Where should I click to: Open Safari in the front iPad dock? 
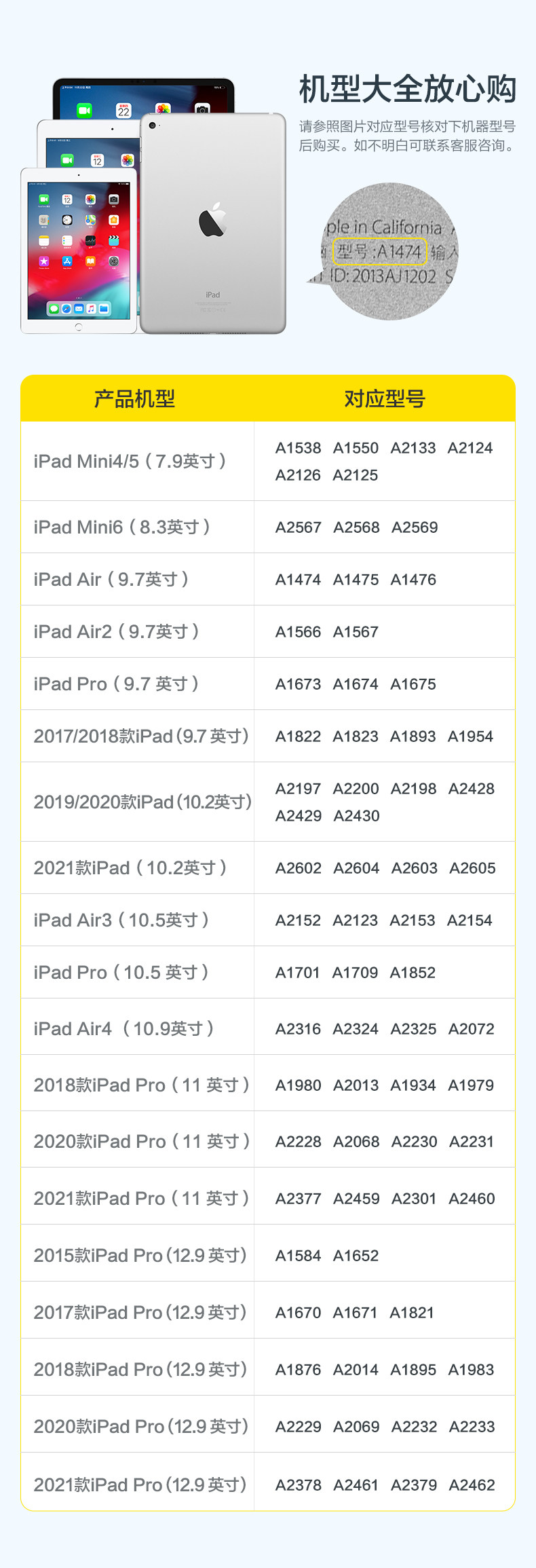(x=66, y=309)
